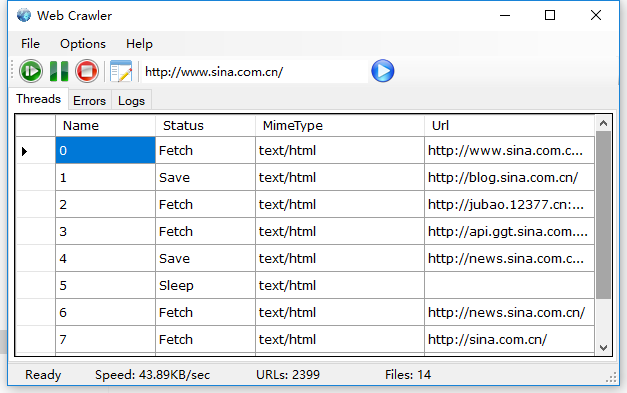The width and height of the screenshot is (627, 393).
Task: Click the Files: 14 status entry
Action: (408, 375)
